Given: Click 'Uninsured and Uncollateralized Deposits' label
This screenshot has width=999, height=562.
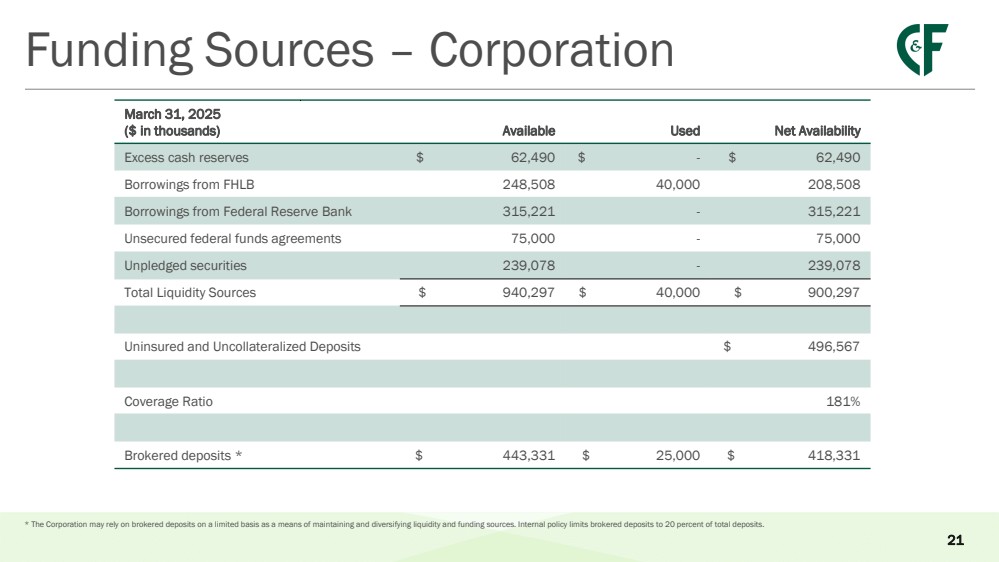Looking at the screenshot, I should (242, 347).
